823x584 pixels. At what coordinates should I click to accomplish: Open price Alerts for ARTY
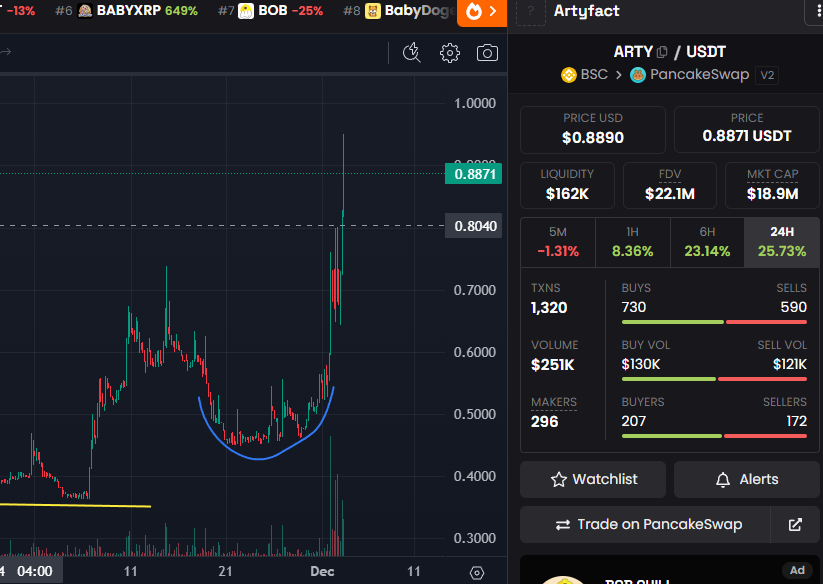point(746,480)
